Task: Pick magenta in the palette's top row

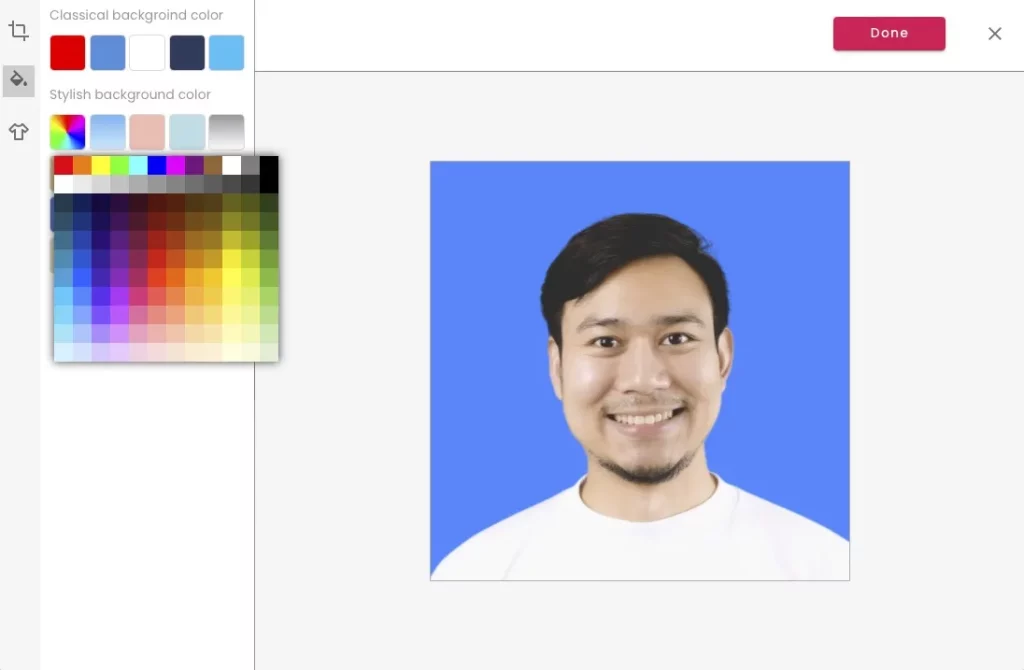Action: (x=175, y=165)
